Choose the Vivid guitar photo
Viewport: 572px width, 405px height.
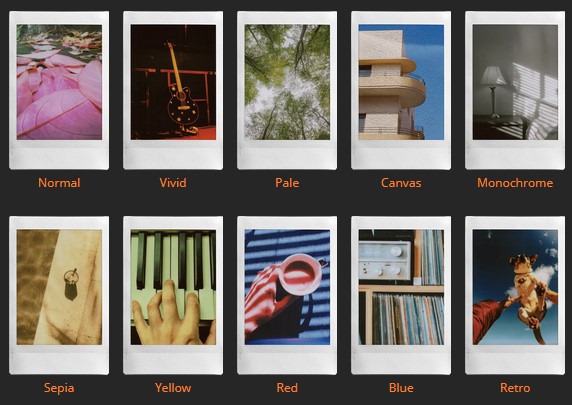click(x=173, y=90)
